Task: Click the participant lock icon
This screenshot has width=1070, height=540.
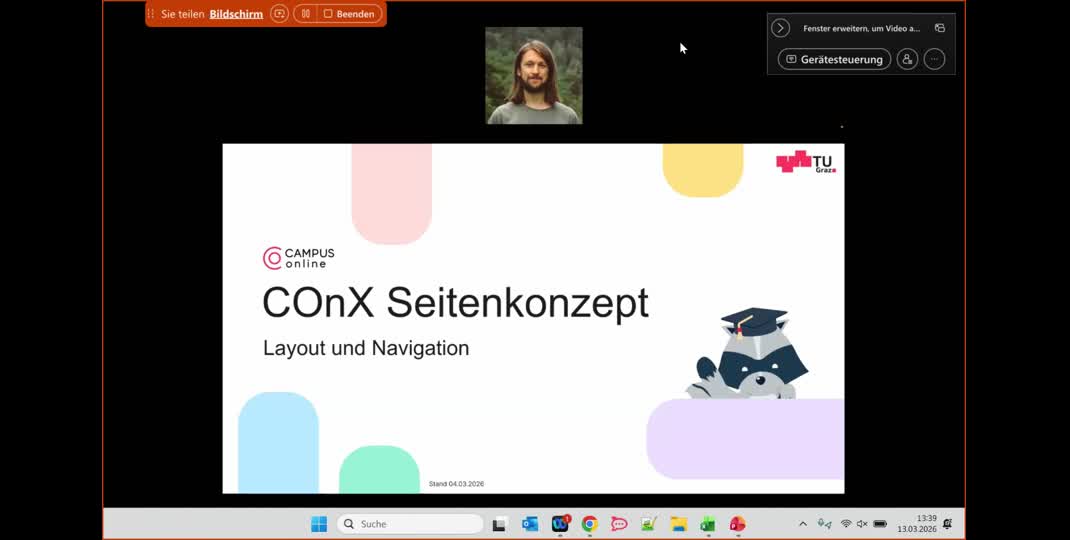Action: coord(907,59)
